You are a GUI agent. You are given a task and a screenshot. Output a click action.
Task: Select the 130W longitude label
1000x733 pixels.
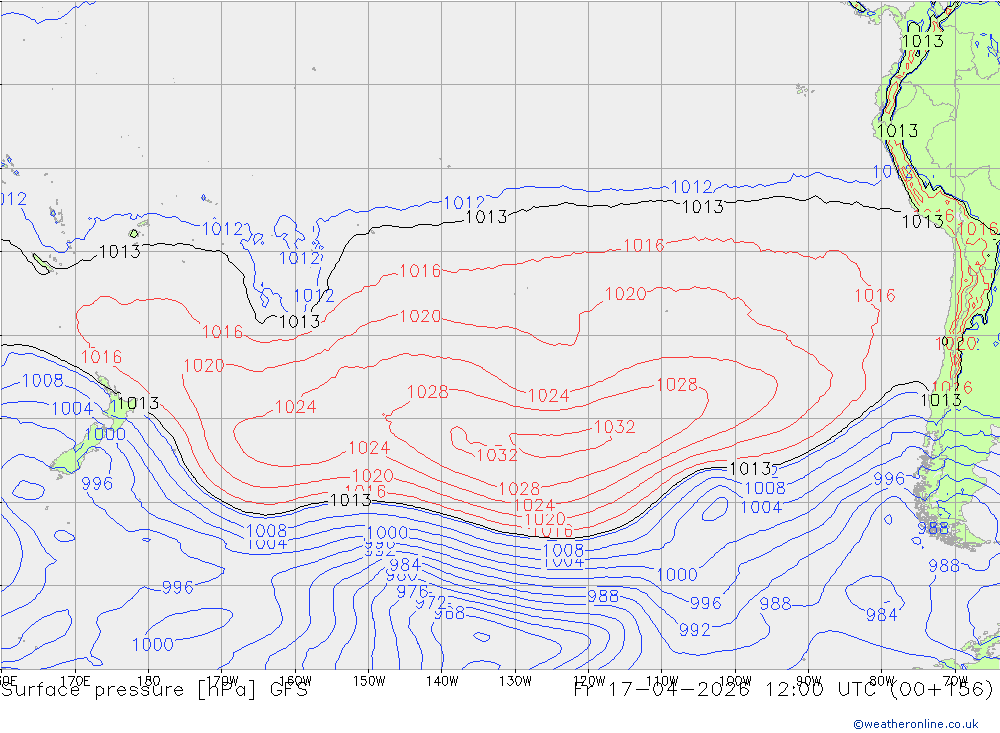[x=515, y=681]
